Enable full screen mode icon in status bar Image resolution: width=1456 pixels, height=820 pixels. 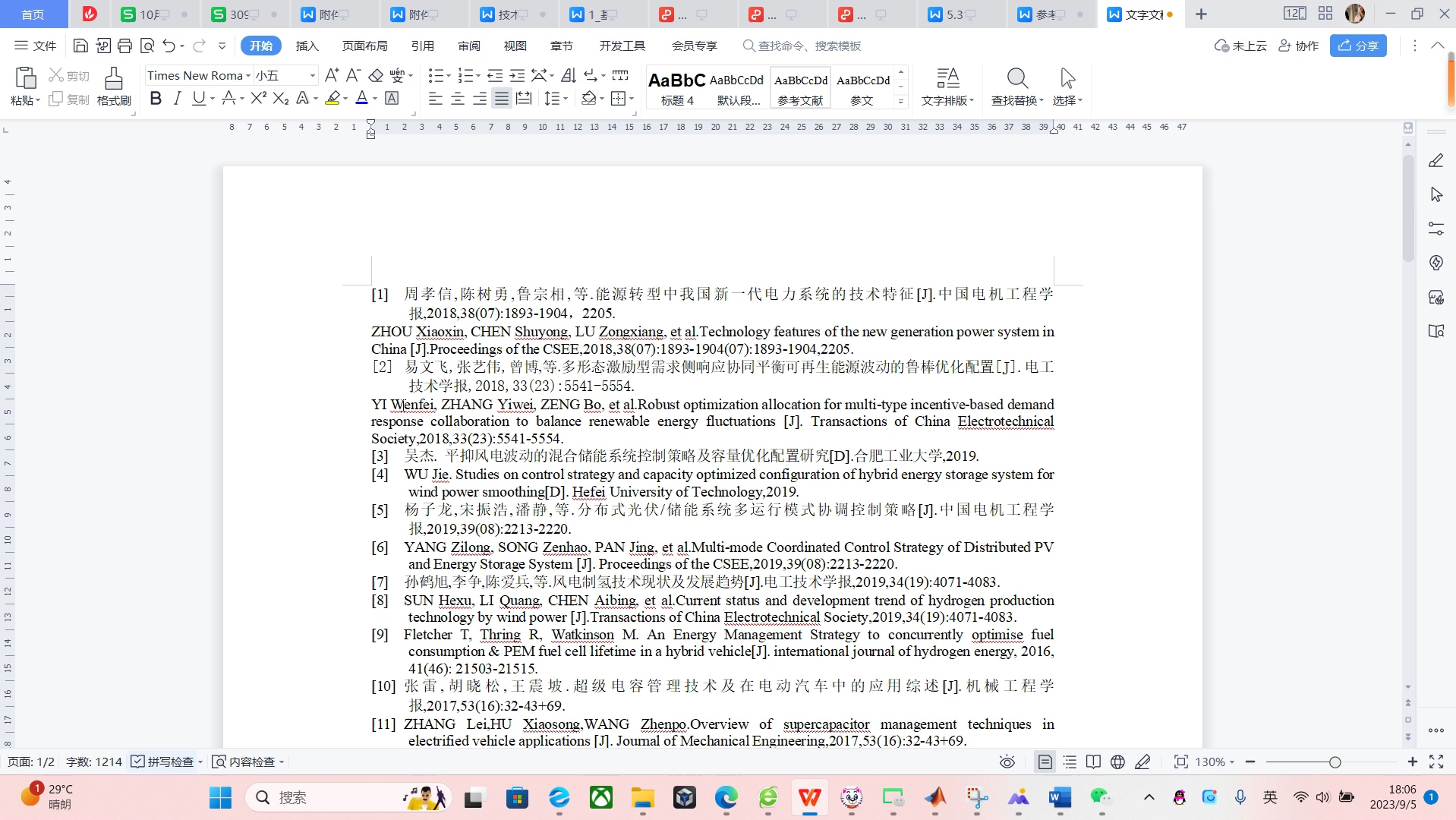1436,762
